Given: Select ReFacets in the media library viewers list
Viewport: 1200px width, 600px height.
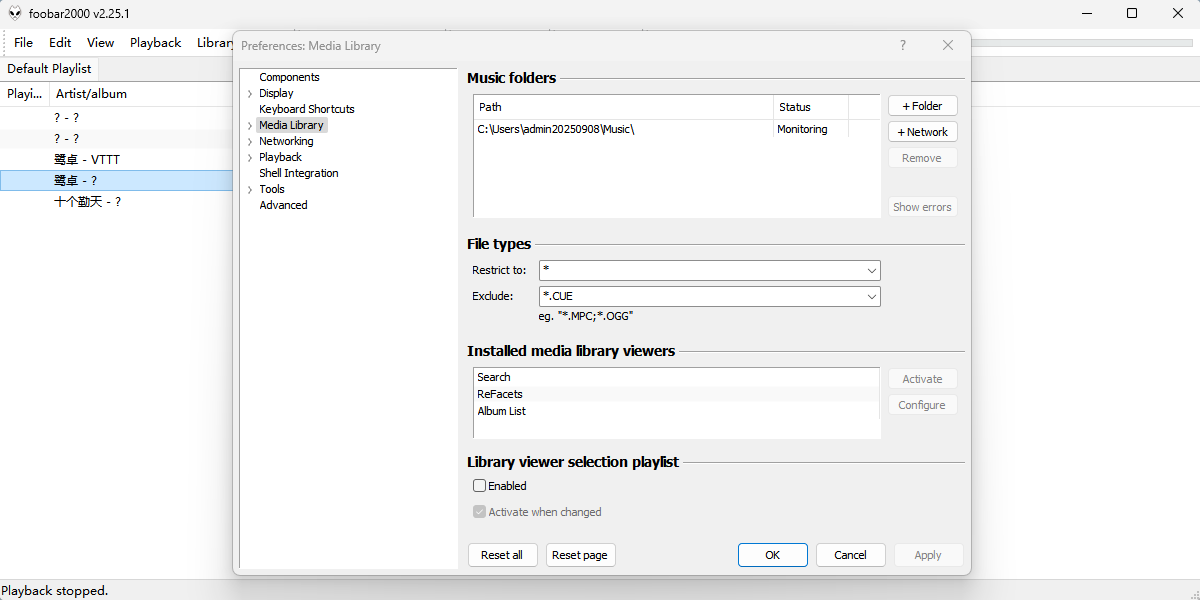Looking at the screenshot, I should (x=499, y=393).
